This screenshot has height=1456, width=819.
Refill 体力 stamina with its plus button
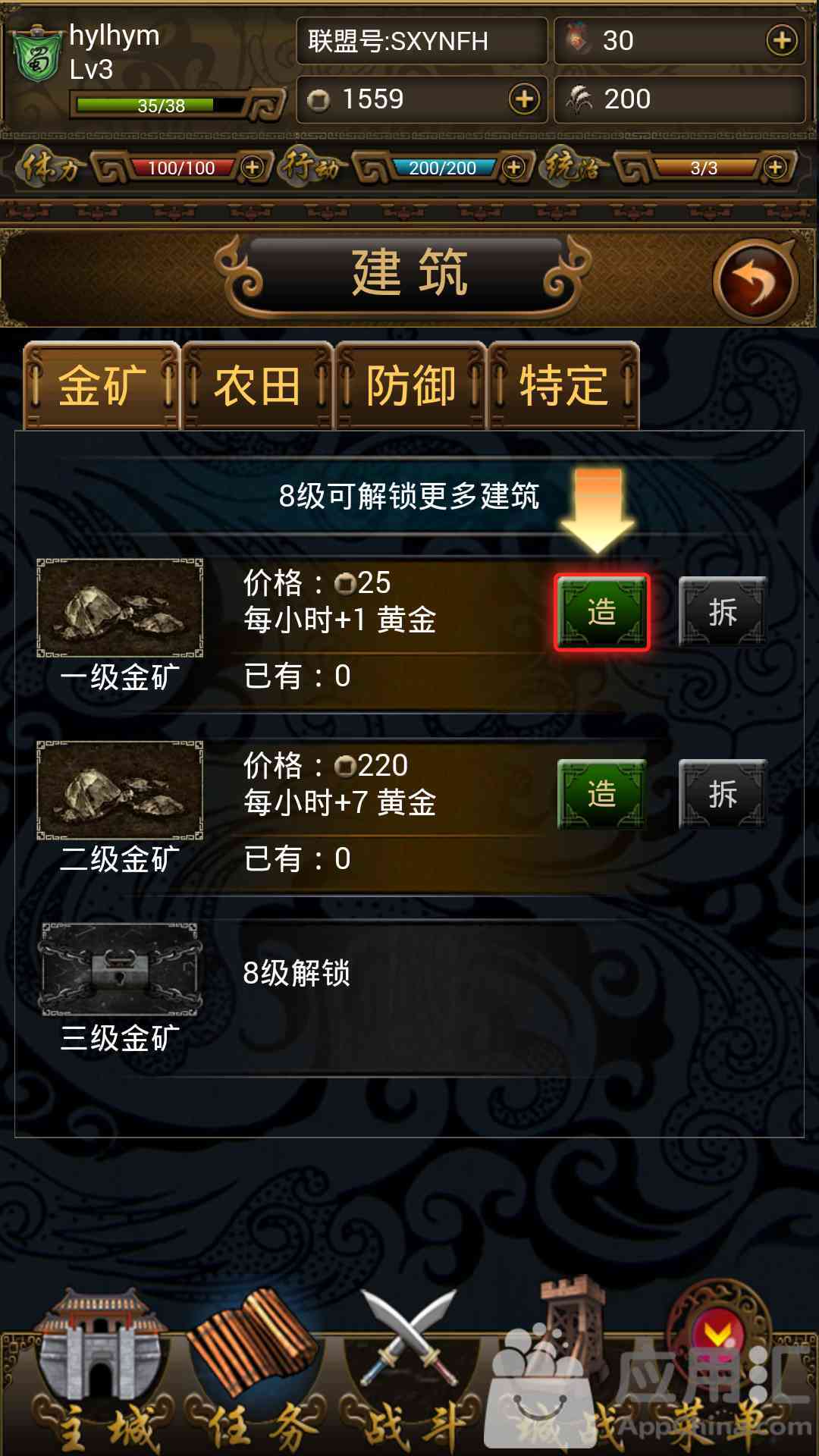tap(252, 167)
